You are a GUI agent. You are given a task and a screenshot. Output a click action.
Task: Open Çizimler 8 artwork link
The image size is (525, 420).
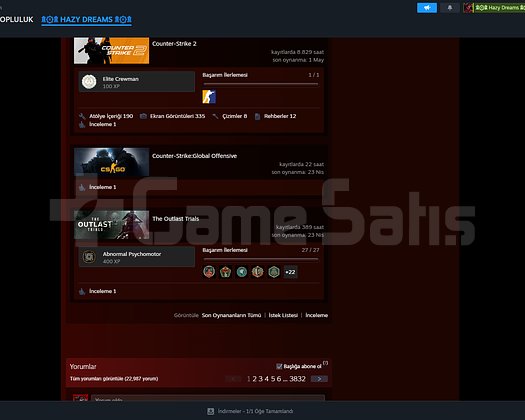[x=234, y=116]
